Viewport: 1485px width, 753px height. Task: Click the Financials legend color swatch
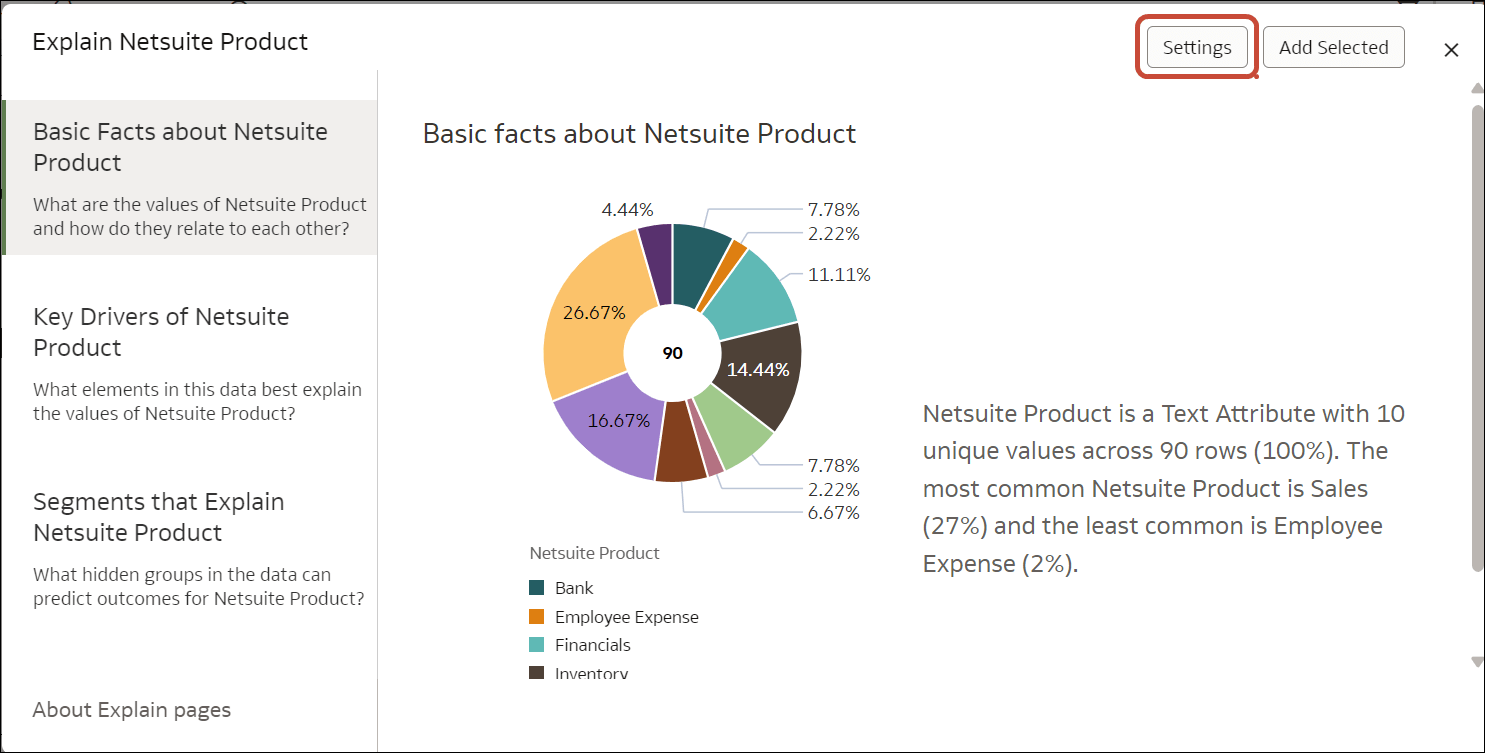point(537,645)
